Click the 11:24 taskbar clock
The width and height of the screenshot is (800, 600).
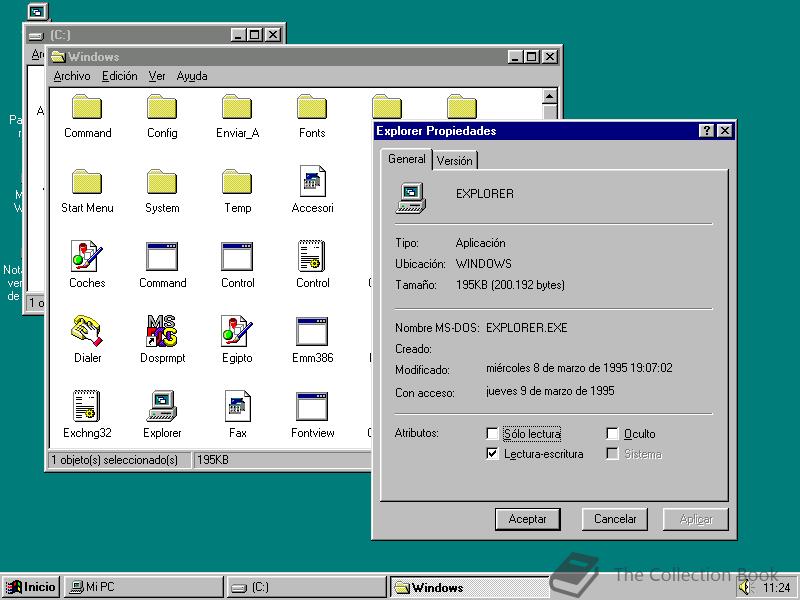[777, 588]
